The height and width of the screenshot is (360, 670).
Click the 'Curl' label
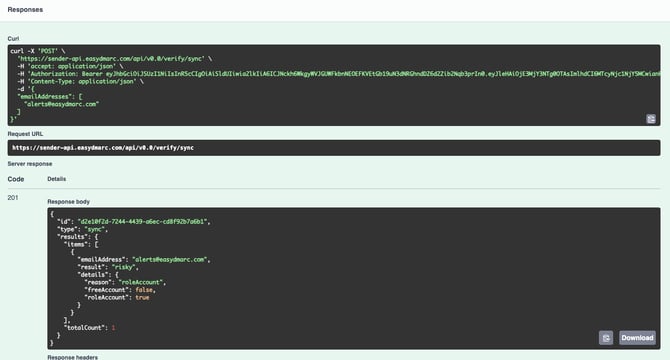point(13,38)
